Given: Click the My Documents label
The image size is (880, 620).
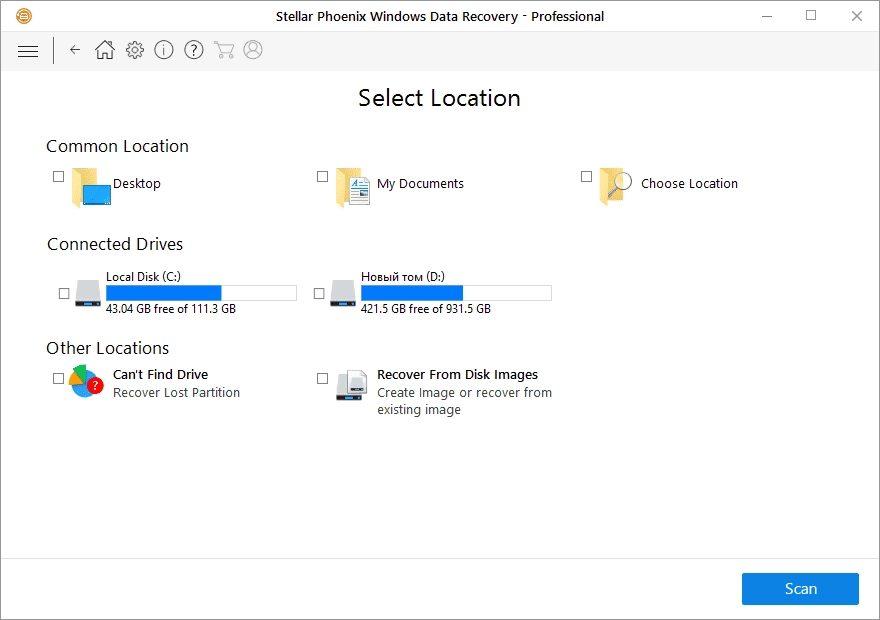Looking at the screenshot, I should pyautogui.click(x=420, y=183).
